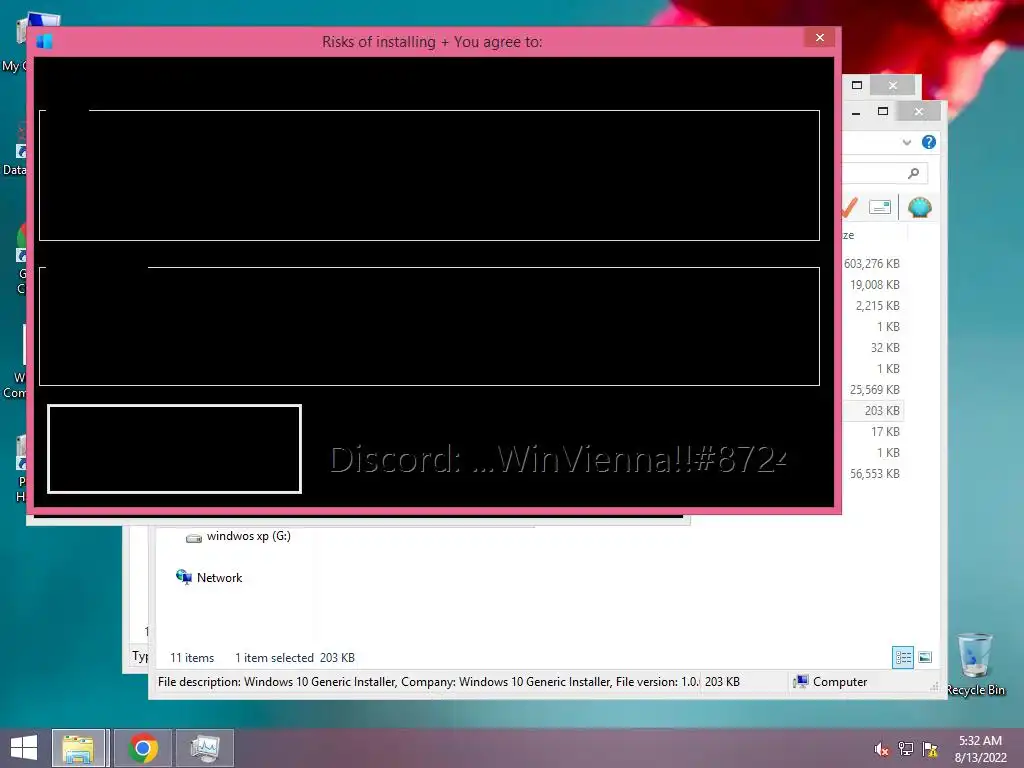This screenshot has width=1024, height=768.
Task: Open the Action Center flag icon
Action: (x=930, y=749)
